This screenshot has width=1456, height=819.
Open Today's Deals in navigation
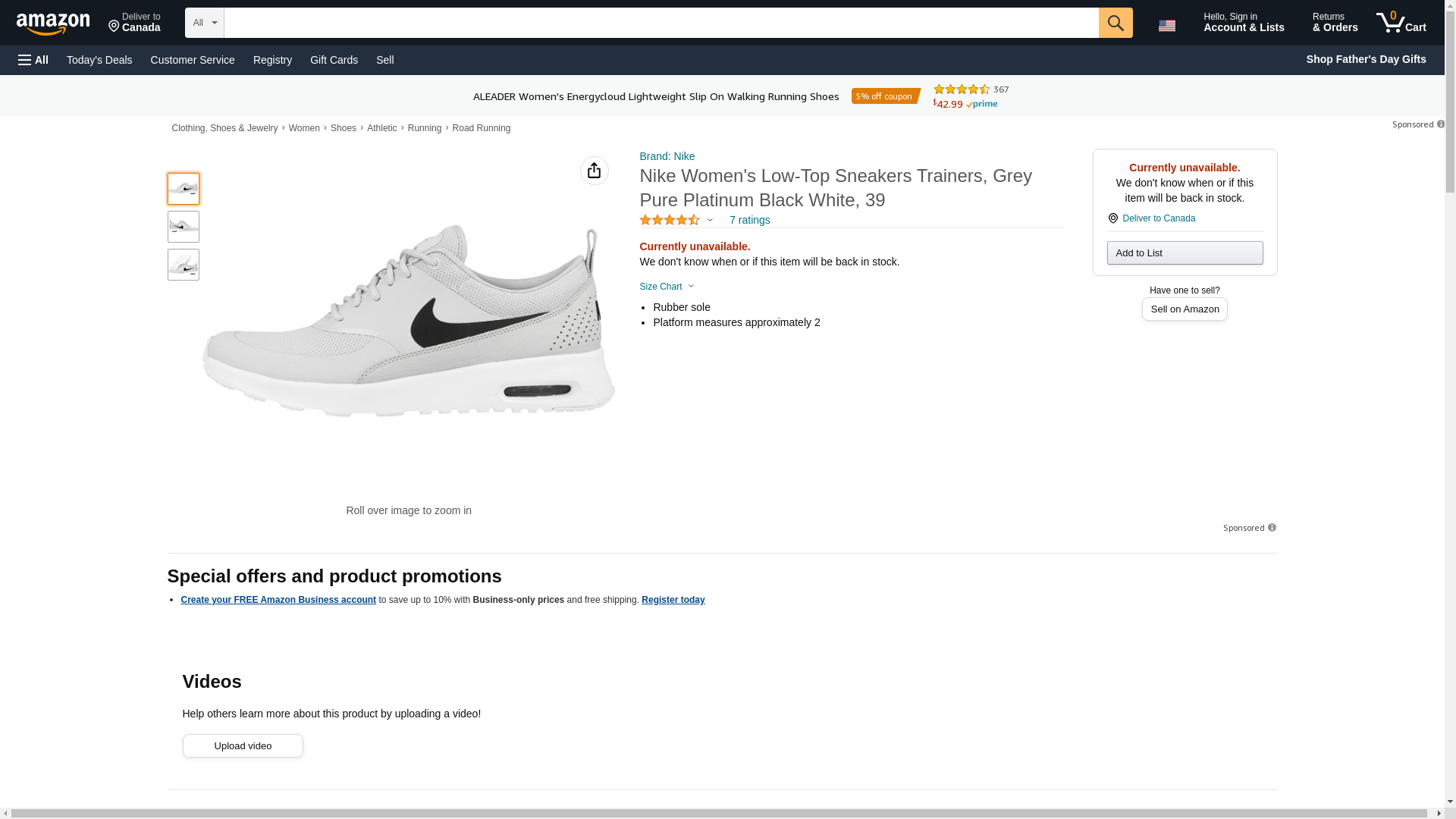99,60
